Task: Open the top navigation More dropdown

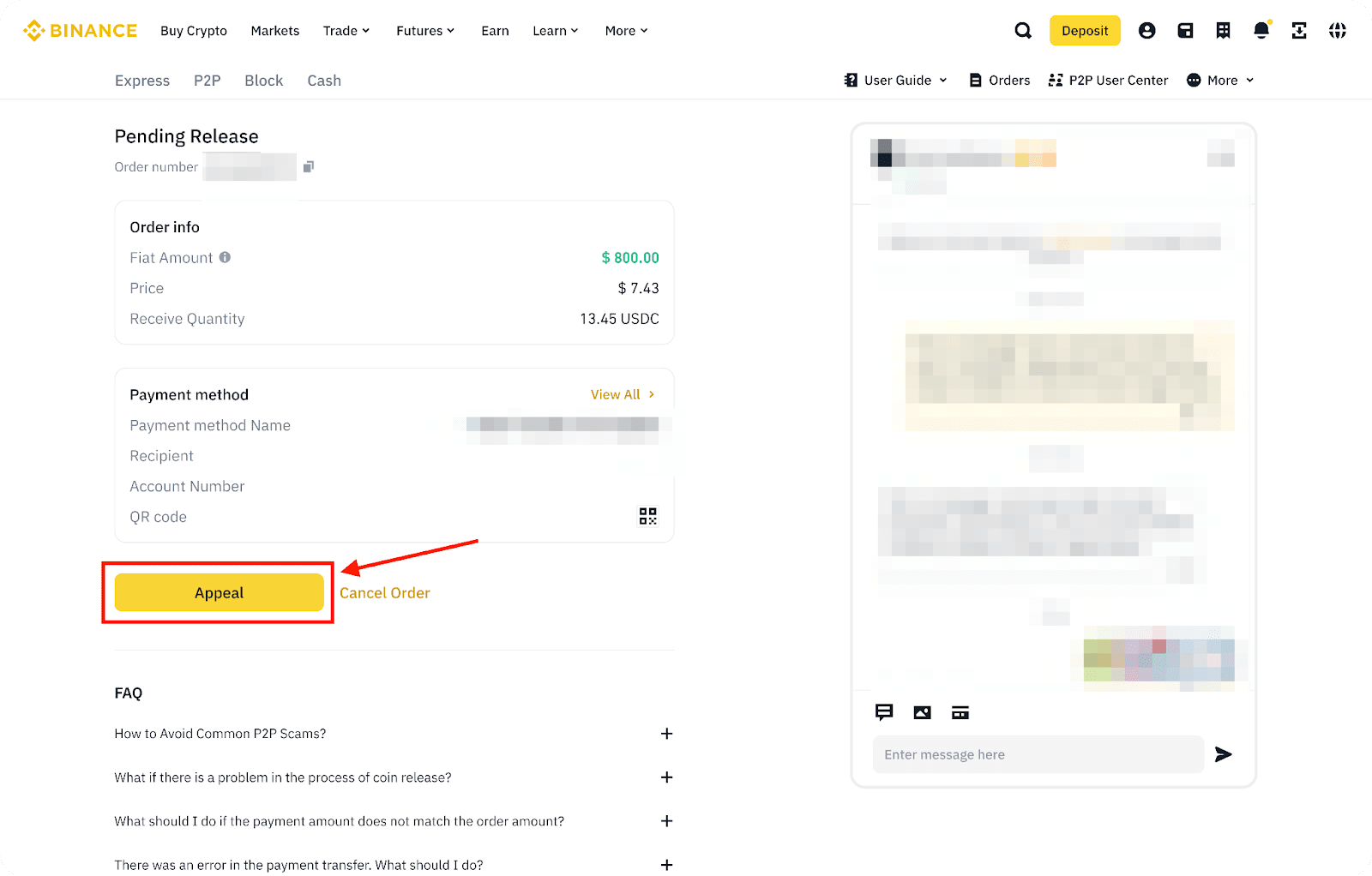Action: point(627,31)
